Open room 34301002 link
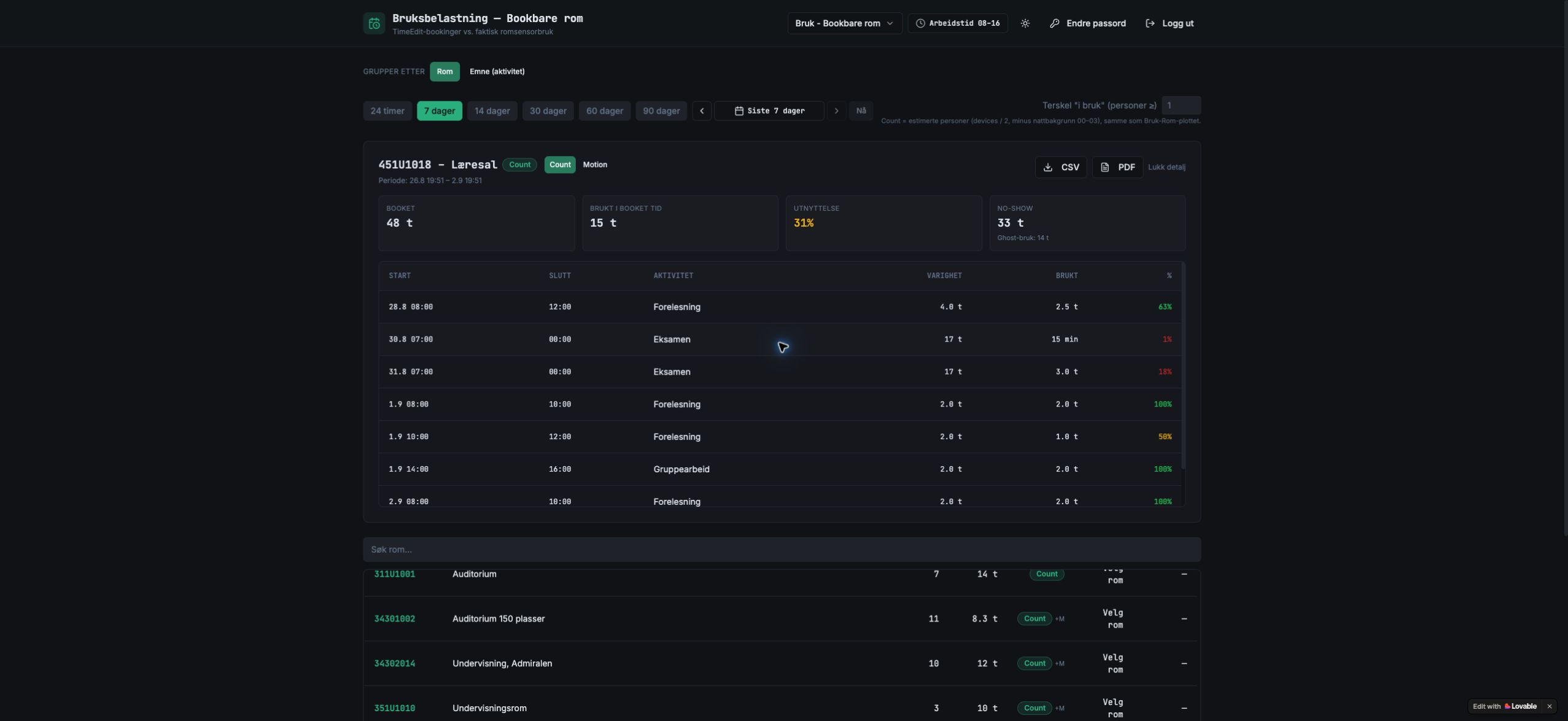The width and height of the screenshot is (1568, 721). (x=394, y=619)
